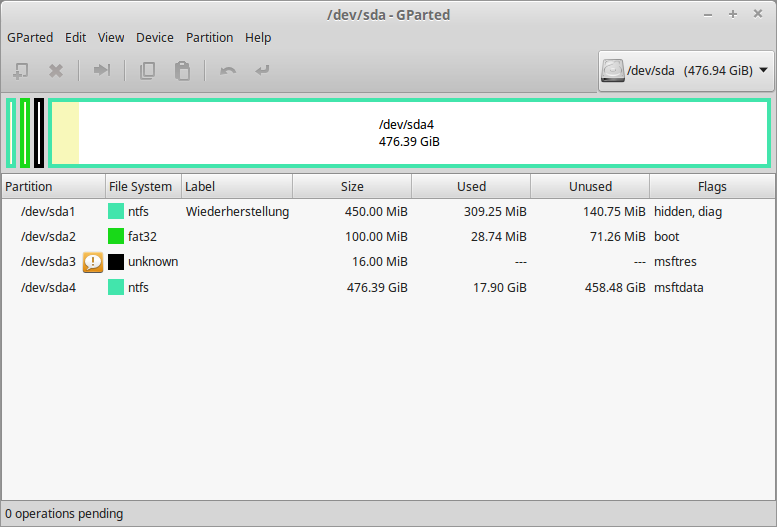Click the black unknown filesystem swatch
777x527 pixels.
(x=115, y=262)
